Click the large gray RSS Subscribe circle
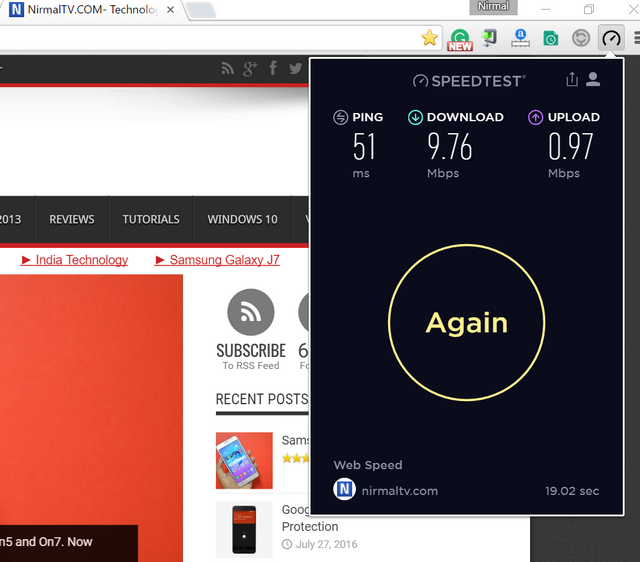Viewport: 640px width, 562px height. pyautogui.click(x=251, y=312)
